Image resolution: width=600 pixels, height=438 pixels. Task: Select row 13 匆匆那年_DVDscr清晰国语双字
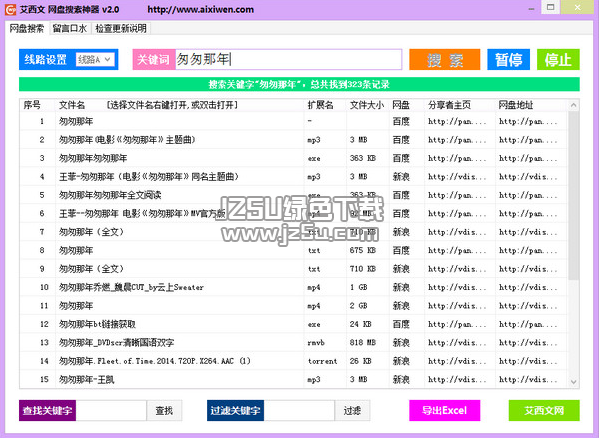pos(293,342)
